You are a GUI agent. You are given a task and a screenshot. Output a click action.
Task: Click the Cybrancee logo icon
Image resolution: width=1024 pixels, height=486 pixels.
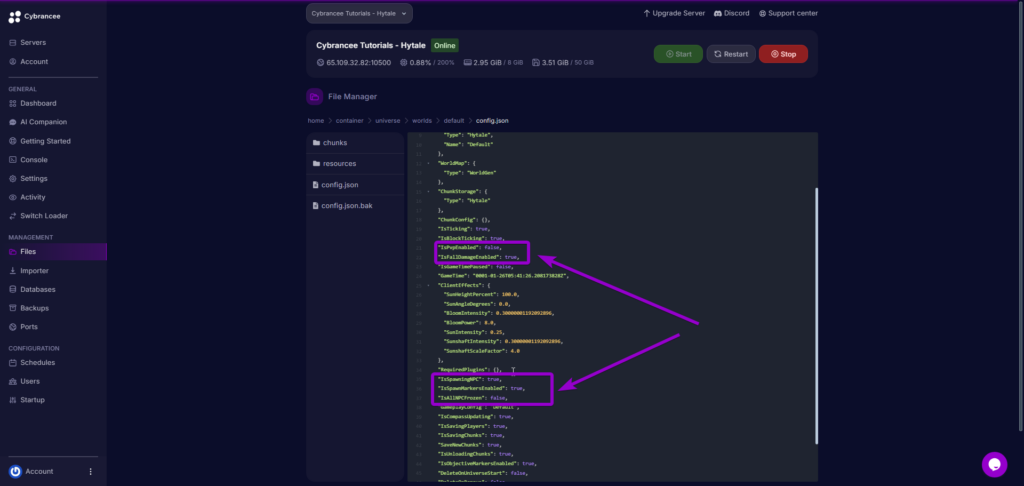15,14
